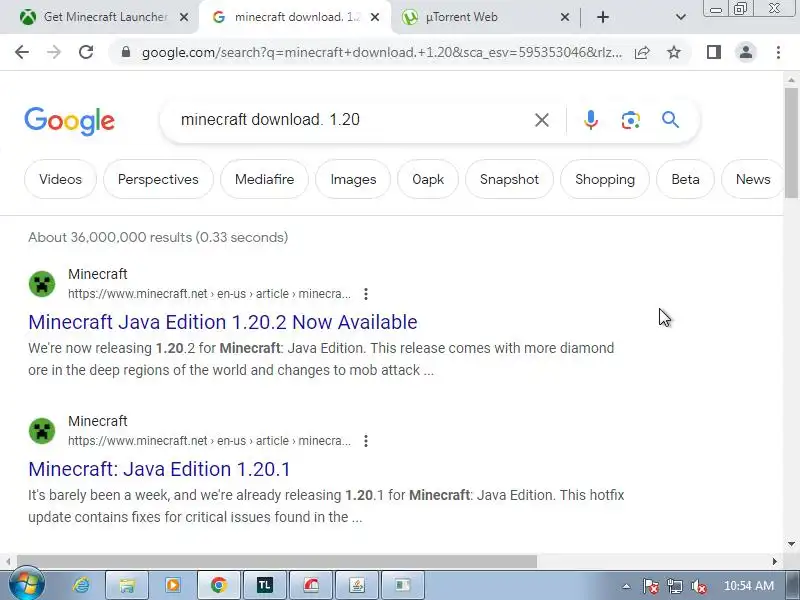
Task: Open Chrome's three-dot menu
Action: pyautogui.click(x=778, y=52)
